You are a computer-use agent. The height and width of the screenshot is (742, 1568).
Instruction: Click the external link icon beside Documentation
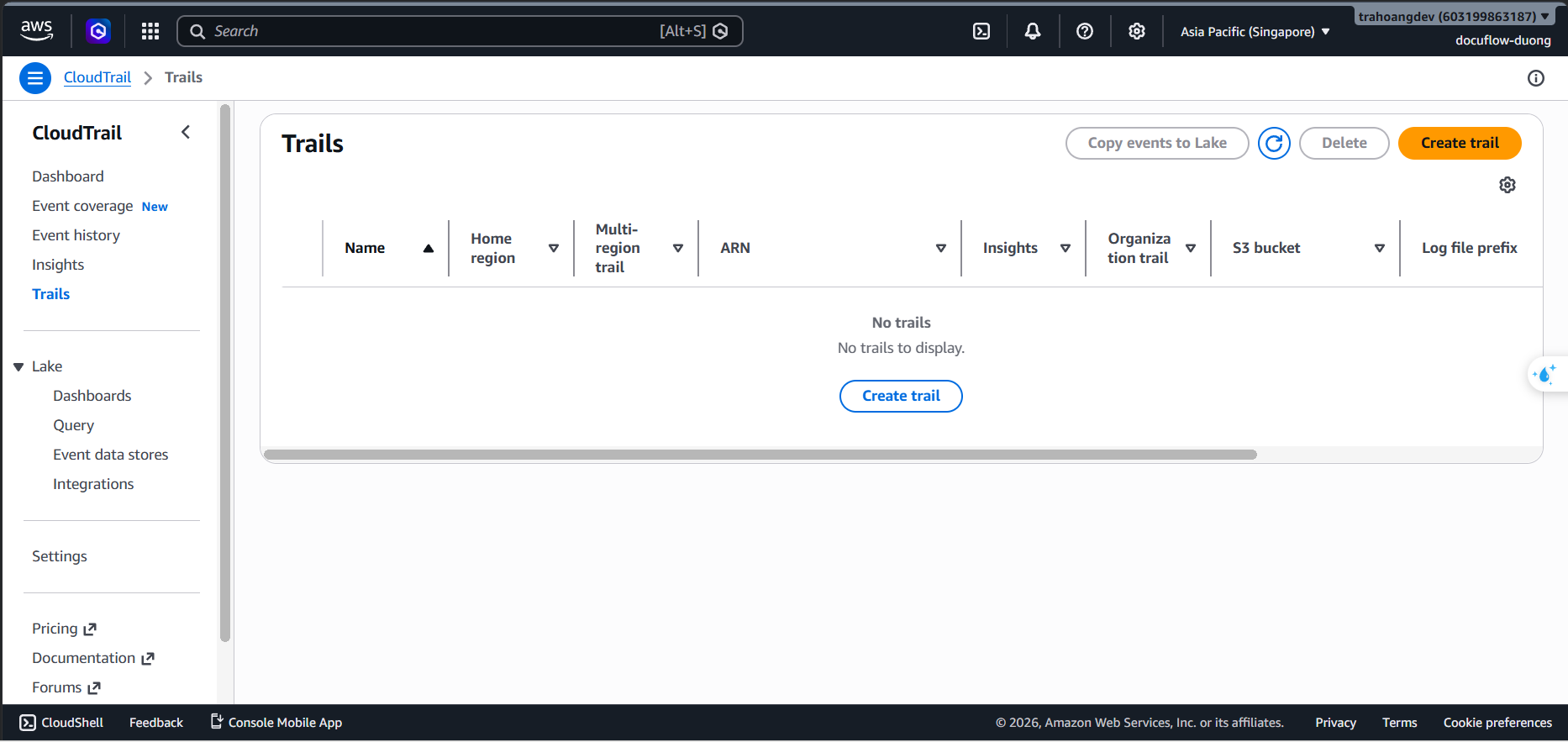pos(148,658)
